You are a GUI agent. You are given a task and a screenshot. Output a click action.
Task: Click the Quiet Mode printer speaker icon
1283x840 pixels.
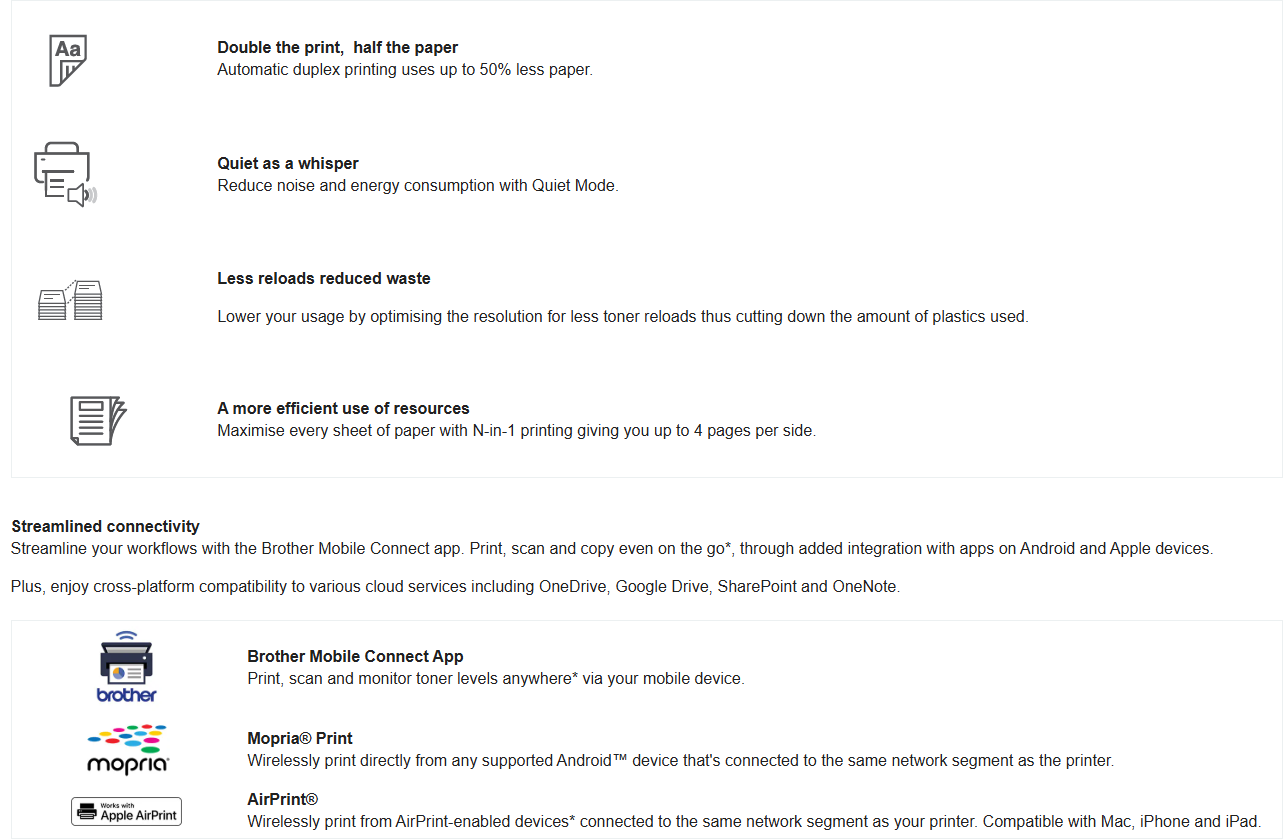(65, 174)
